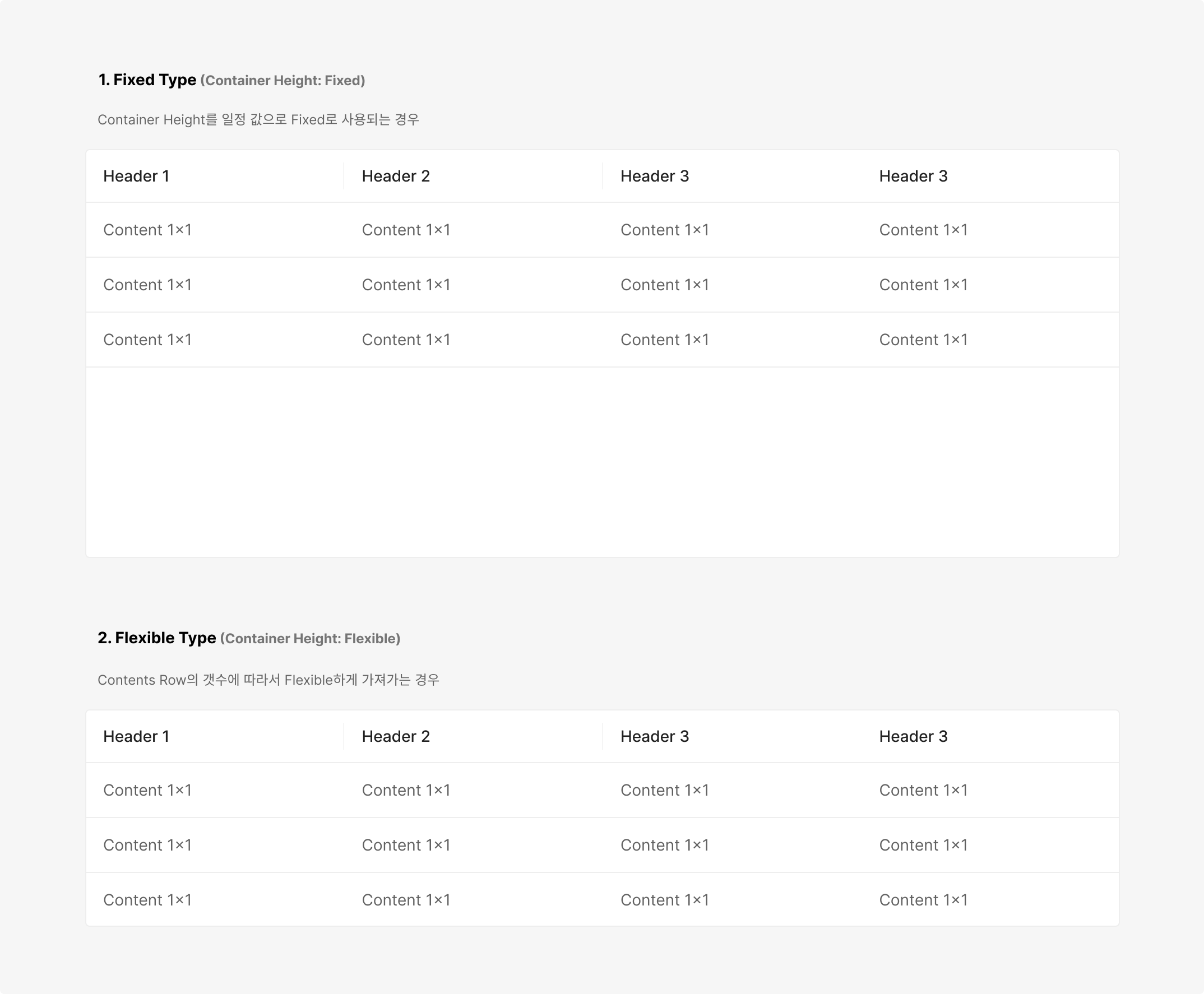Select Header 2 in the Fixed Type table

(x=396, y=176)
